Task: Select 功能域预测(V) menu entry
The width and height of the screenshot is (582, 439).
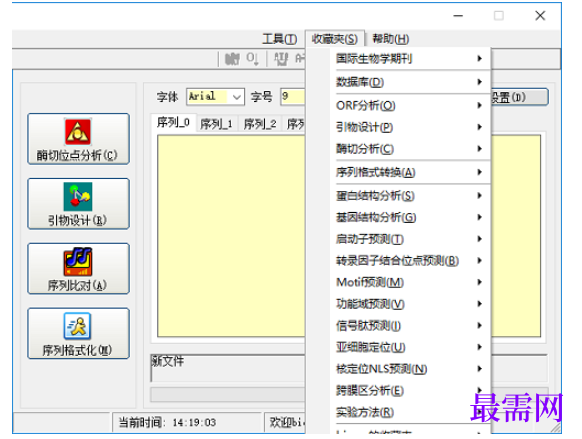Action: (410, 304)
